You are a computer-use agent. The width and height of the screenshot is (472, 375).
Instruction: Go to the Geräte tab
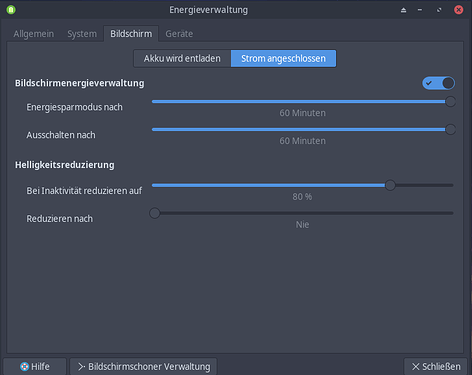[x=179, y=34]
